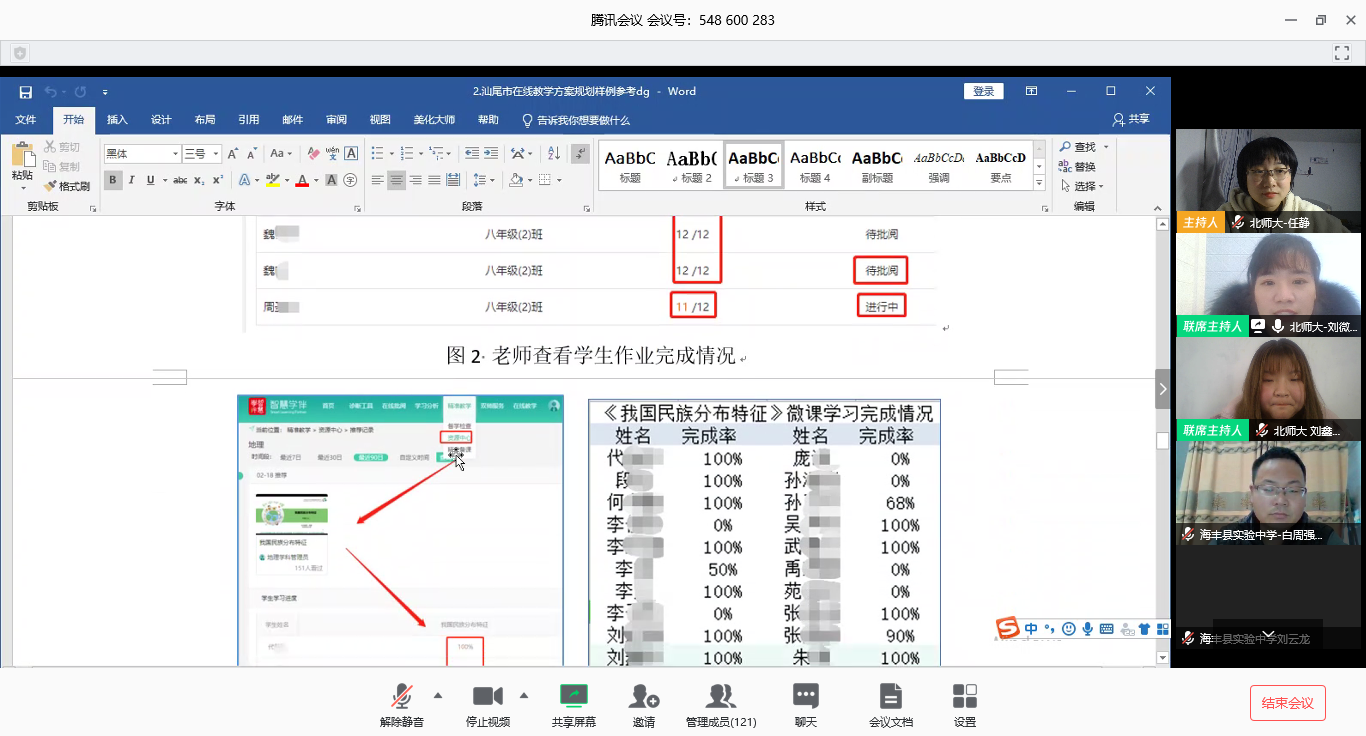Screen dimensions: 1366x736
Task: Toggle center paragraph alignment
Action: click(x=397, y=180)
